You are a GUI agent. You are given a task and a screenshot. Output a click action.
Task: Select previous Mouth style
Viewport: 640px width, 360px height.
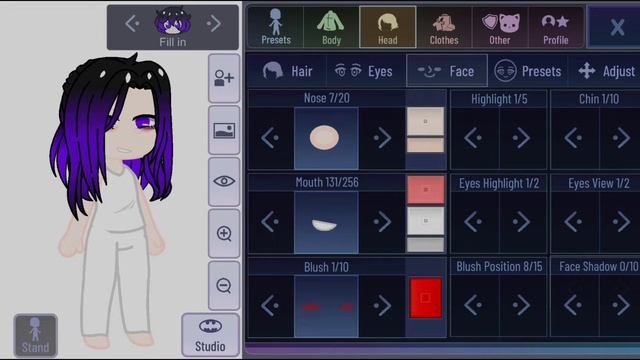tap(270, 222)
